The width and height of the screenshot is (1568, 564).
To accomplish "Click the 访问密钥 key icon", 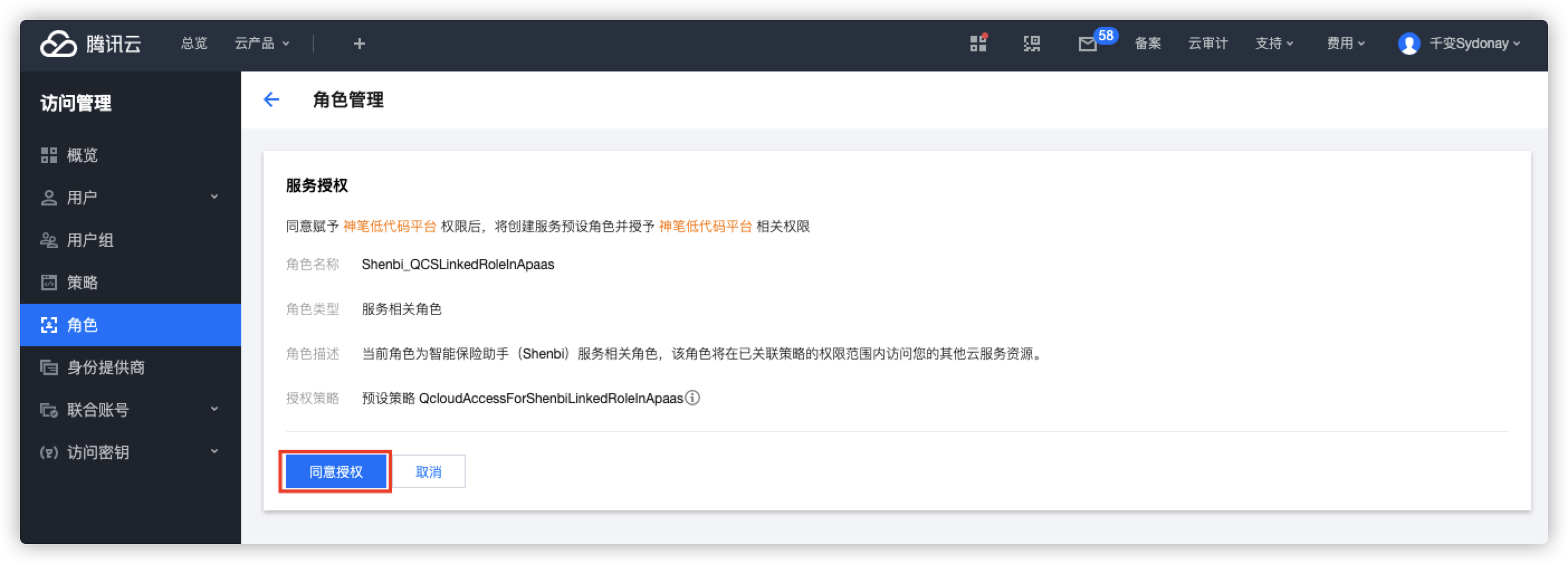I will (x=49, y=452).
